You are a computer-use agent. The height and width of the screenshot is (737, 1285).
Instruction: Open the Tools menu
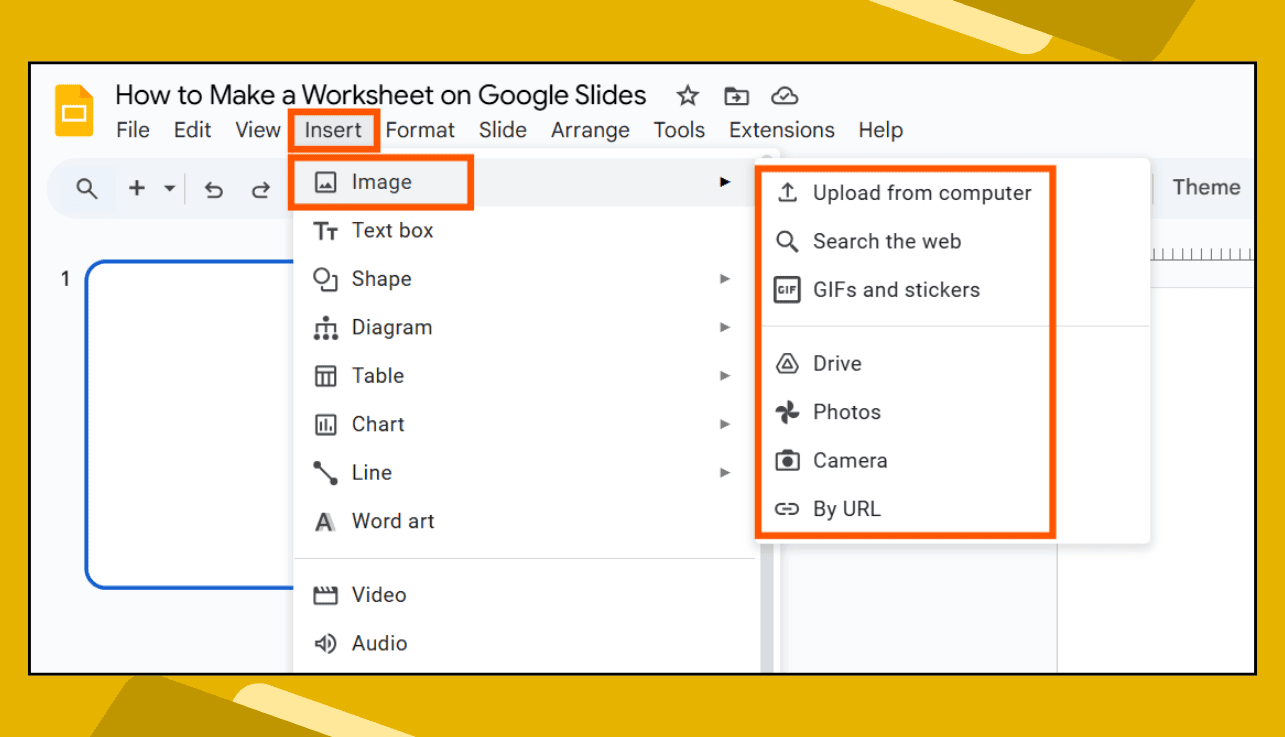(x=679, y=130)
